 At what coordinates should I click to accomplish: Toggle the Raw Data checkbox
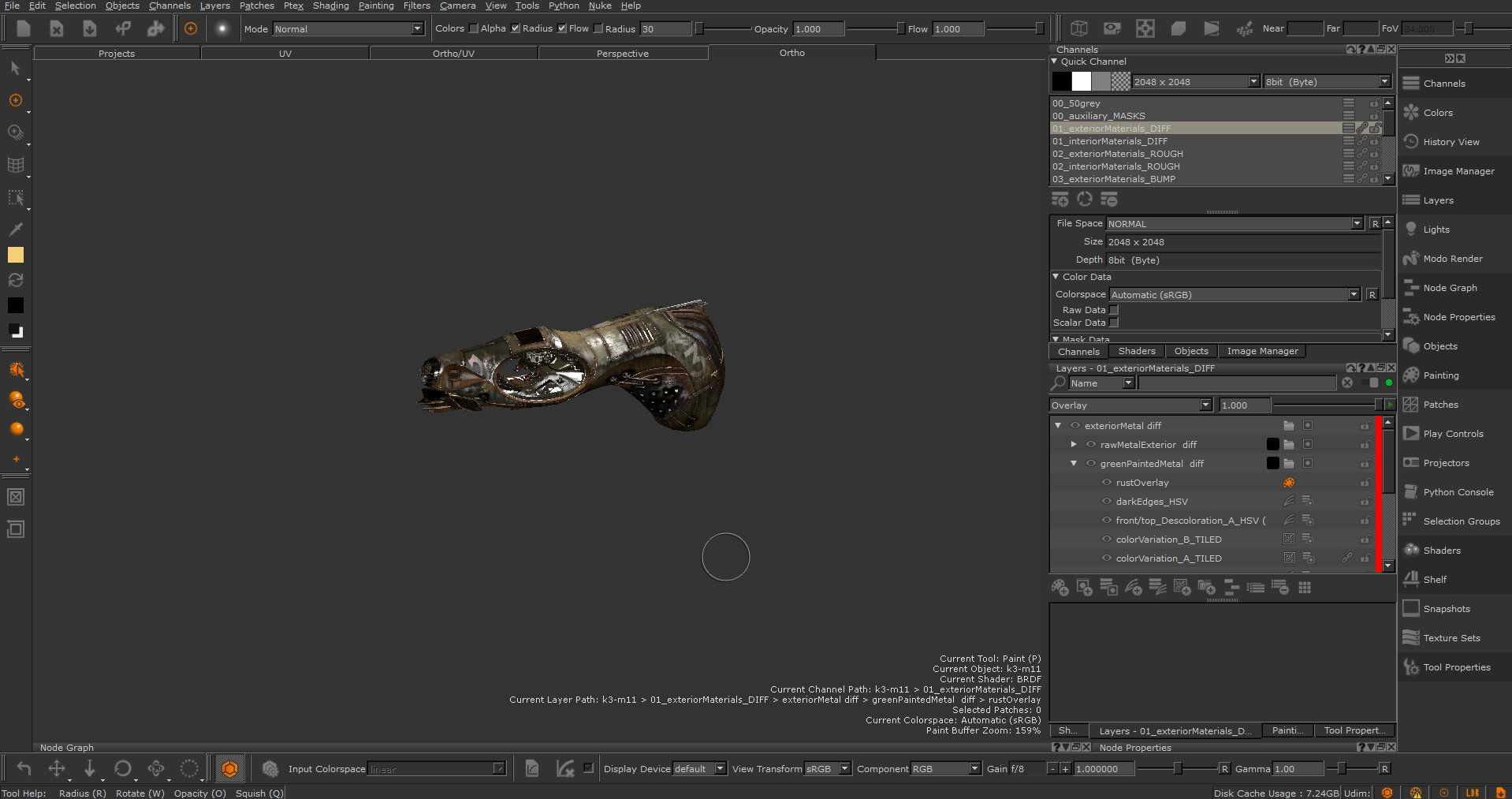click(x=1114, y=310)
